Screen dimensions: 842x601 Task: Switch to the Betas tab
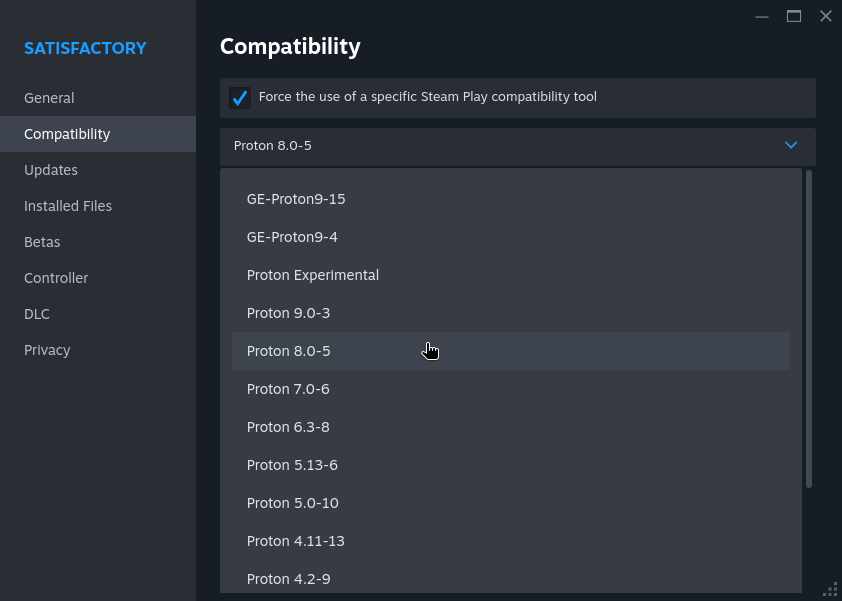pos(98,242)
